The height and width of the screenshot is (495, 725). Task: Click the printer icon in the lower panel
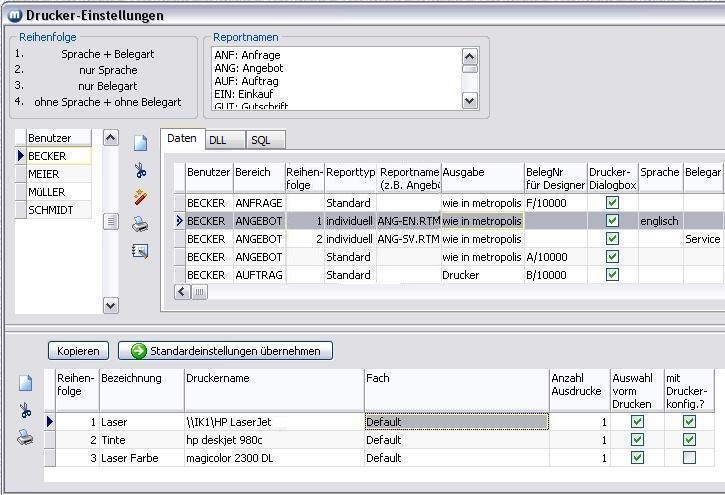tap(25, 436)
